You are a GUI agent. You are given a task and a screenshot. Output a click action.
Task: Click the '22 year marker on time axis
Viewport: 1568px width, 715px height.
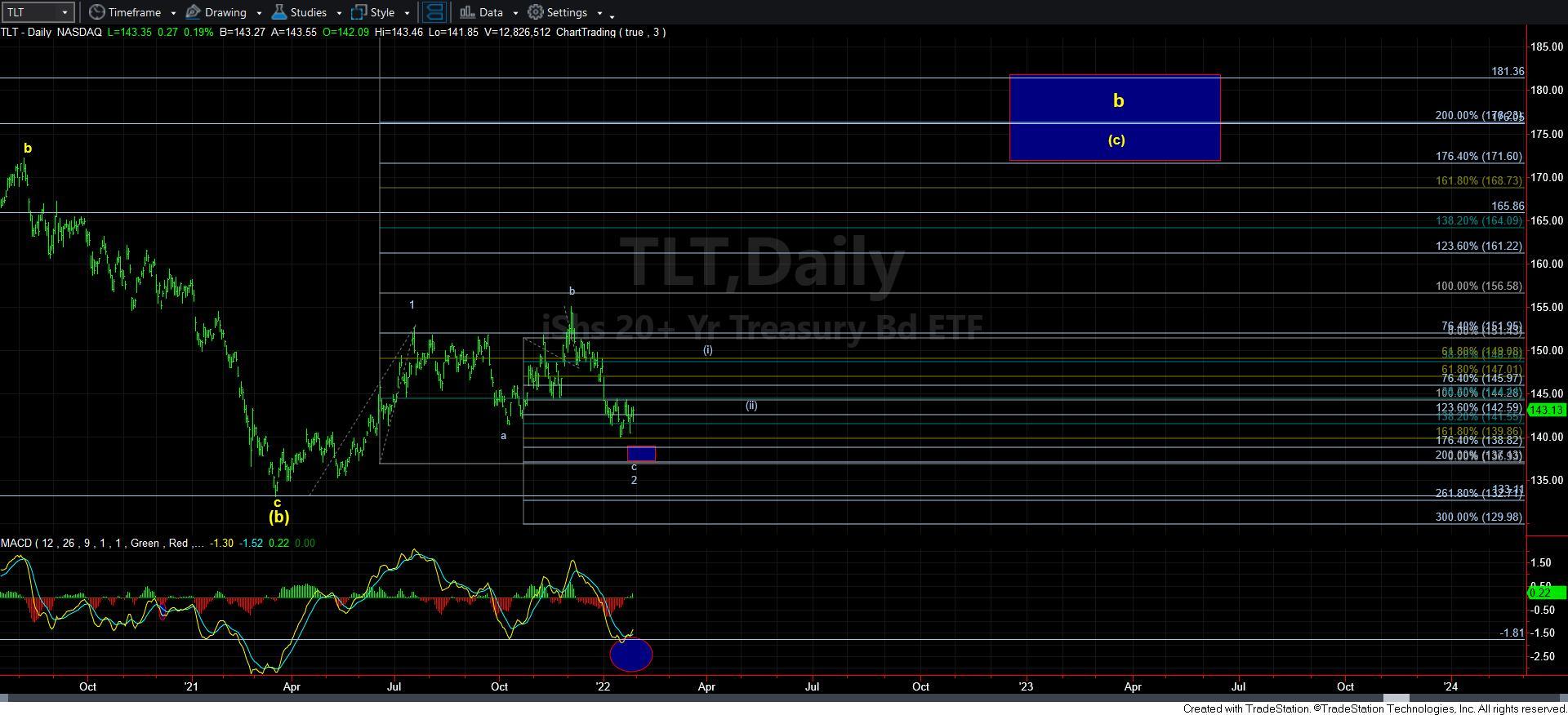click(603, 686)
